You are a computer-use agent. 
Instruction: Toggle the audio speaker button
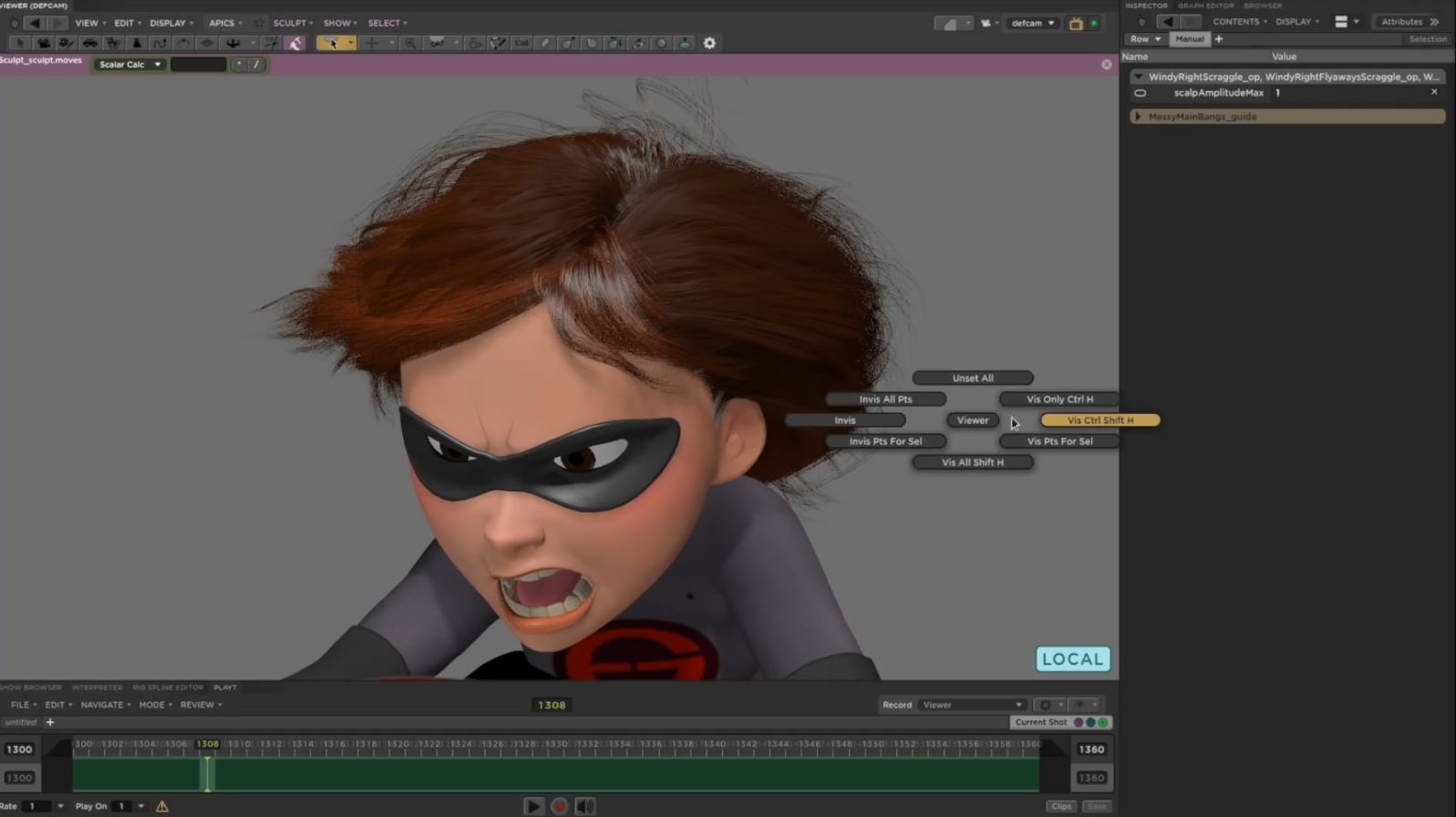tap(585, 806)
